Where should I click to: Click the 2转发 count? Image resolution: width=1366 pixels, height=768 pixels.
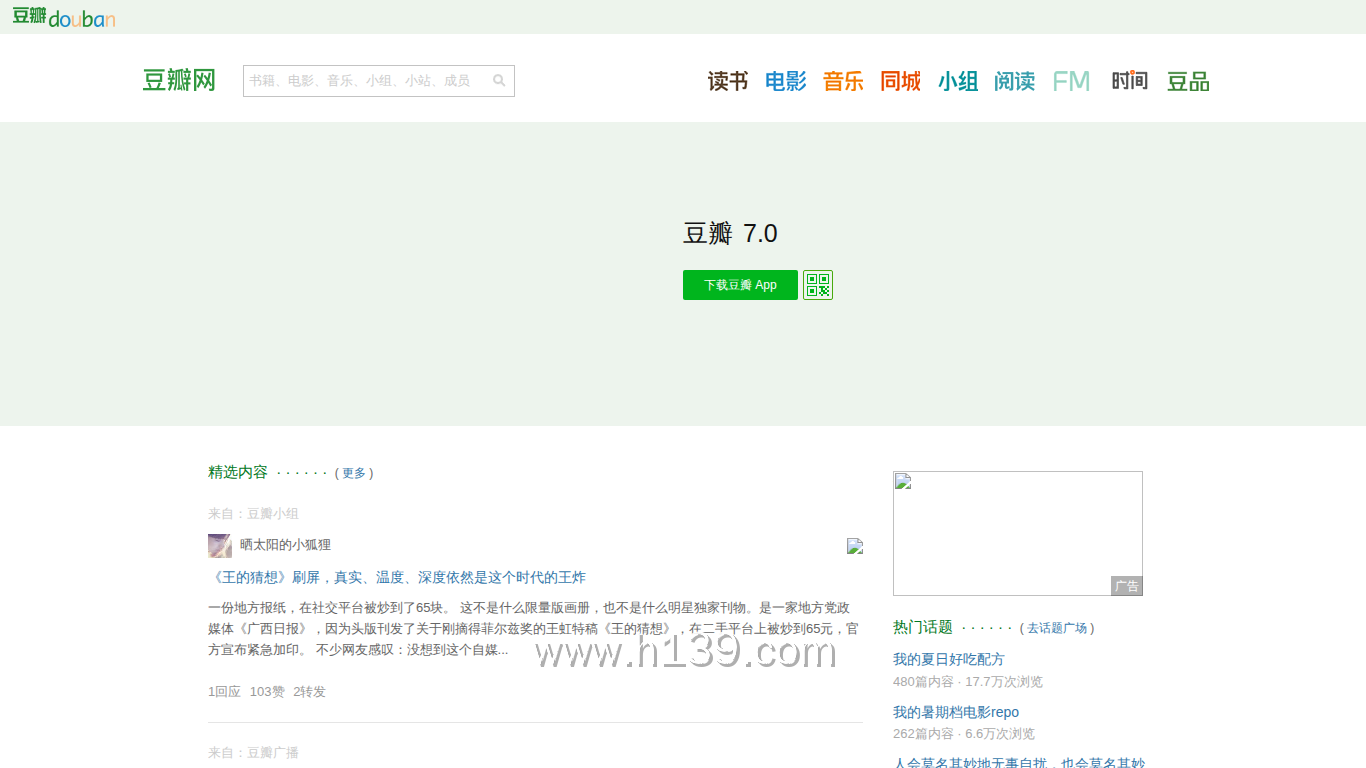[x=309, y=692]
